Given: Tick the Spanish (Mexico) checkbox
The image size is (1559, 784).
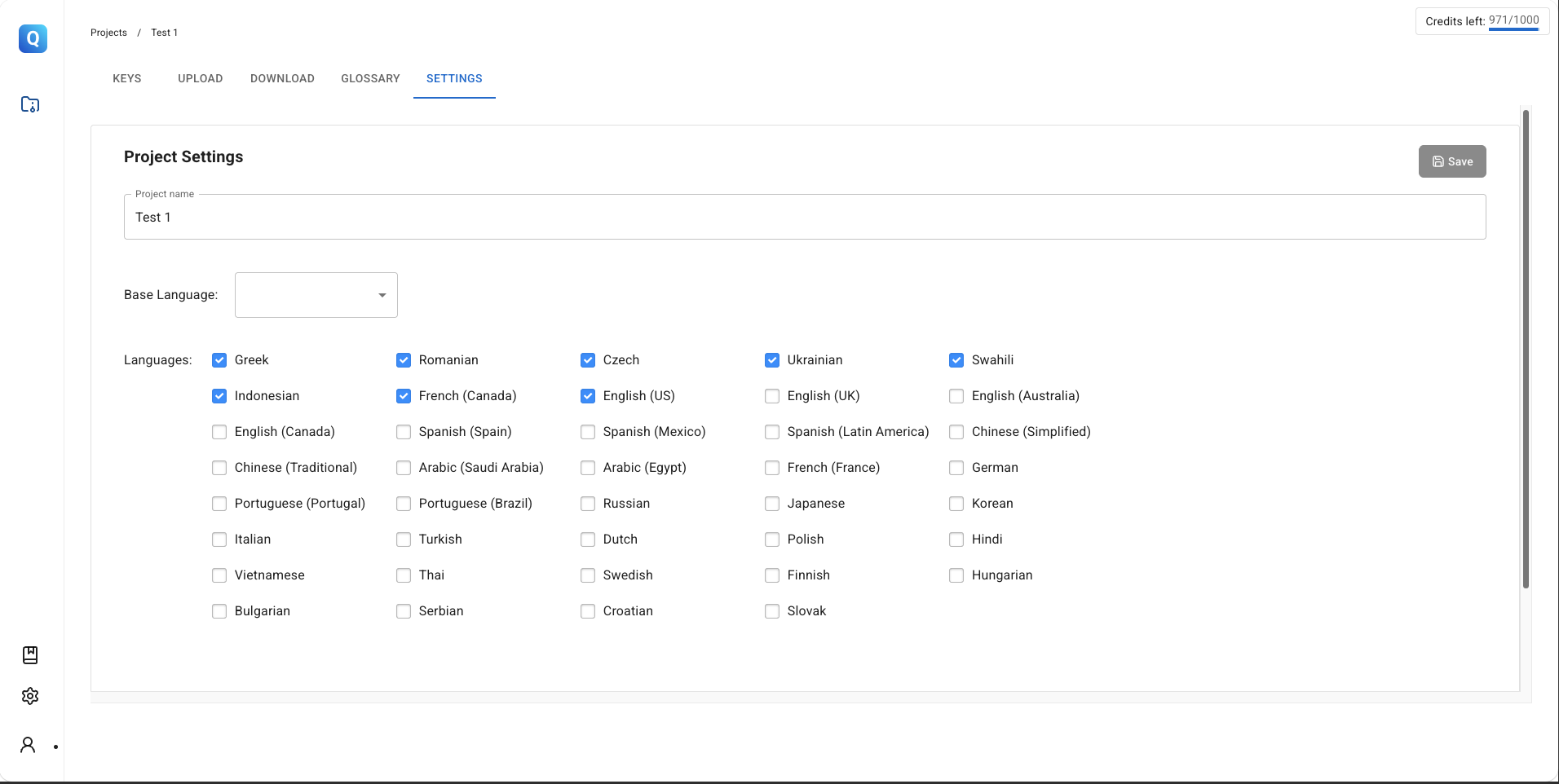Looking at the screenshot, I should point(588,432).
